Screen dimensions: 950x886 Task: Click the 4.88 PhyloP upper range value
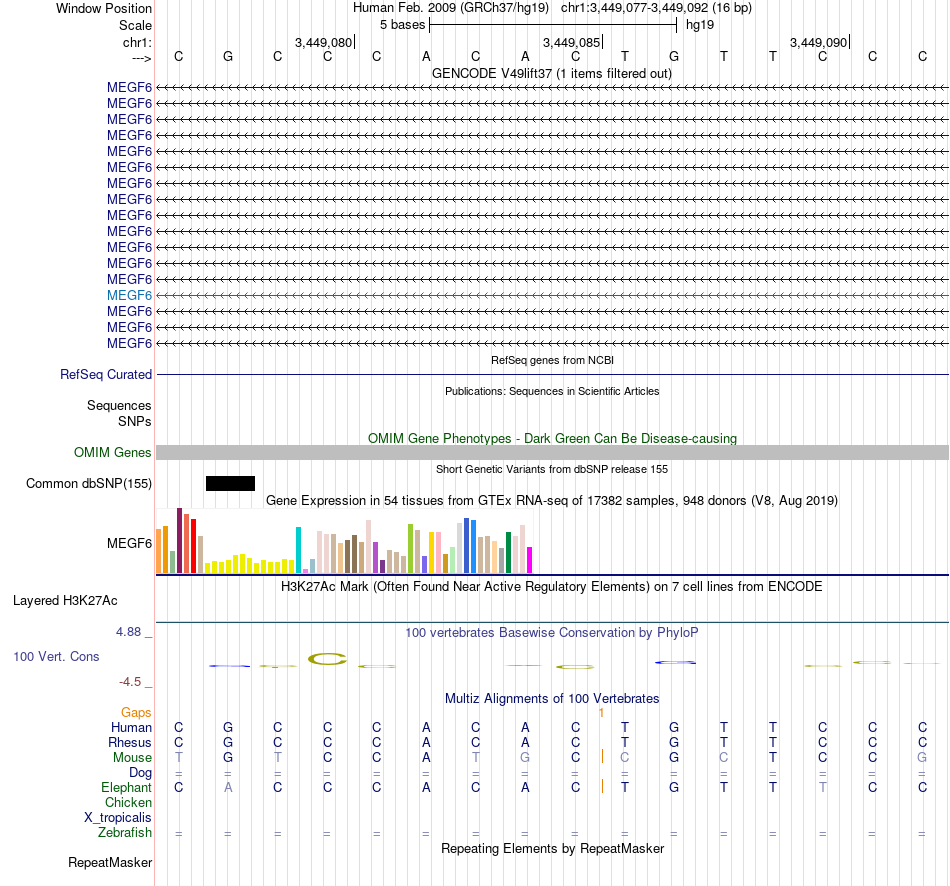[128, 632]
